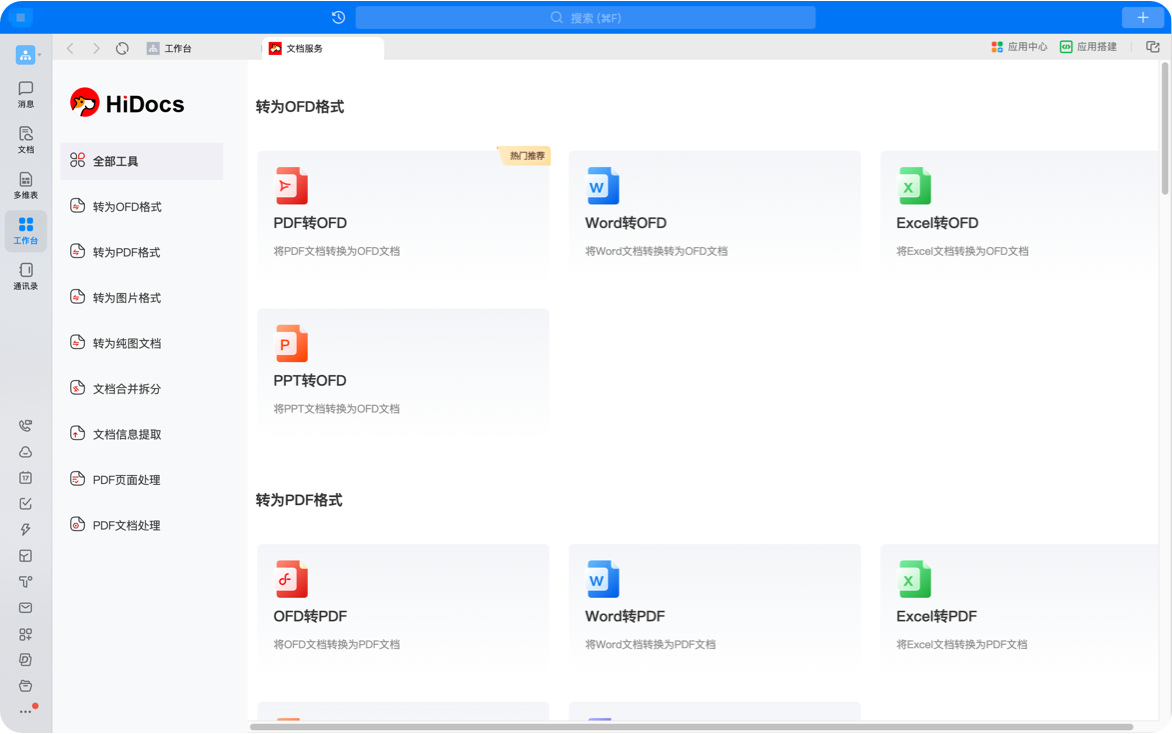Open the OFD转PDF tool card icon
1172x734 pixels.
click(292, 579)
